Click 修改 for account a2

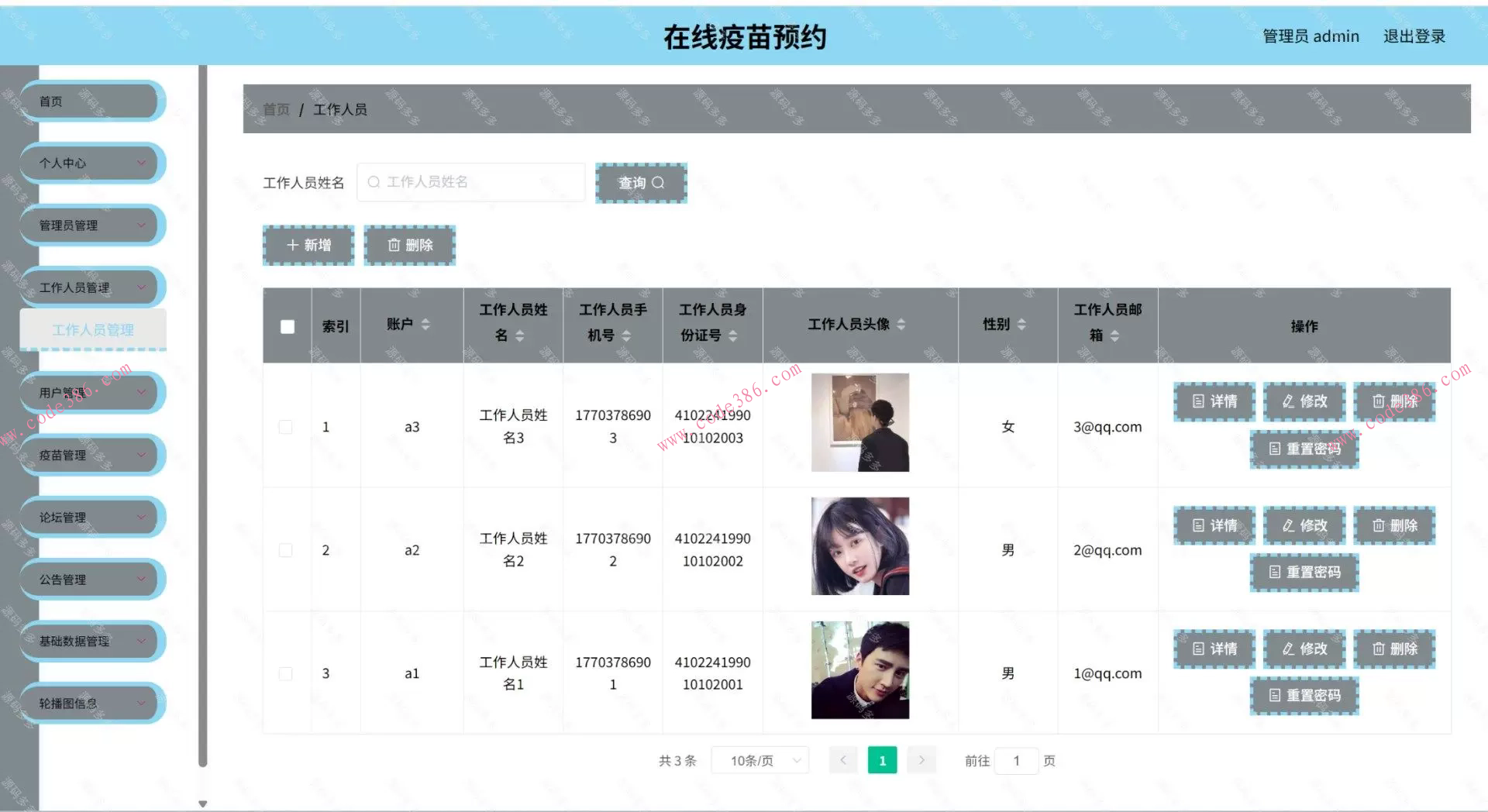pyautogui.click(x=1304, y=525)
